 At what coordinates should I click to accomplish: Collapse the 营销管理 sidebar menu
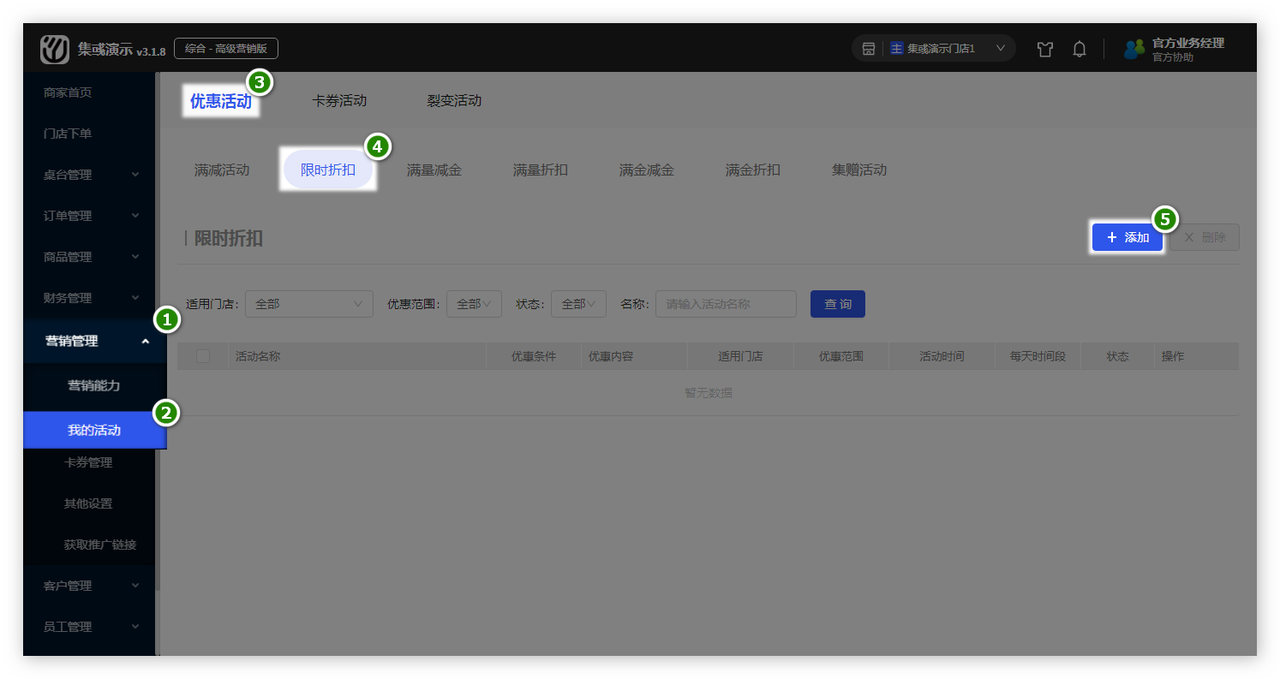click(97, 341)
